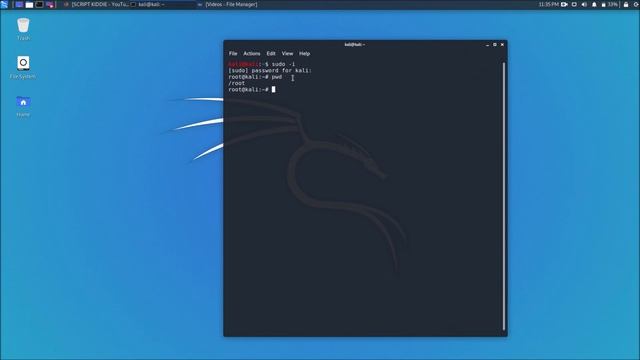Click the 11:35 PM panel clock
Viewport: 640px width, 360px height.
pyautogui.click(x=548, y=4)
